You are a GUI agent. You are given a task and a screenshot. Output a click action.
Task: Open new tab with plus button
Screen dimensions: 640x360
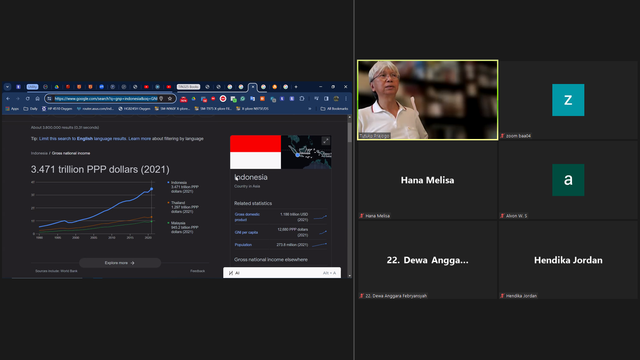(296, 87)
